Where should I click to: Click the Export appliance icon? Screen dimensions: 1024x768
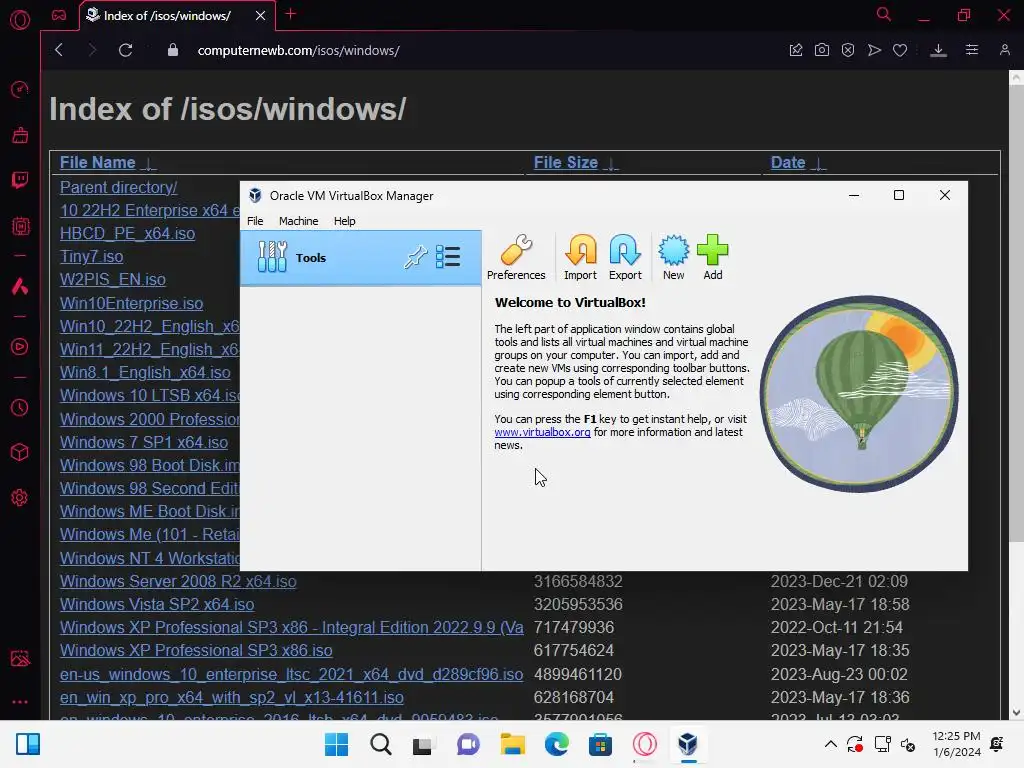point(625,257)
